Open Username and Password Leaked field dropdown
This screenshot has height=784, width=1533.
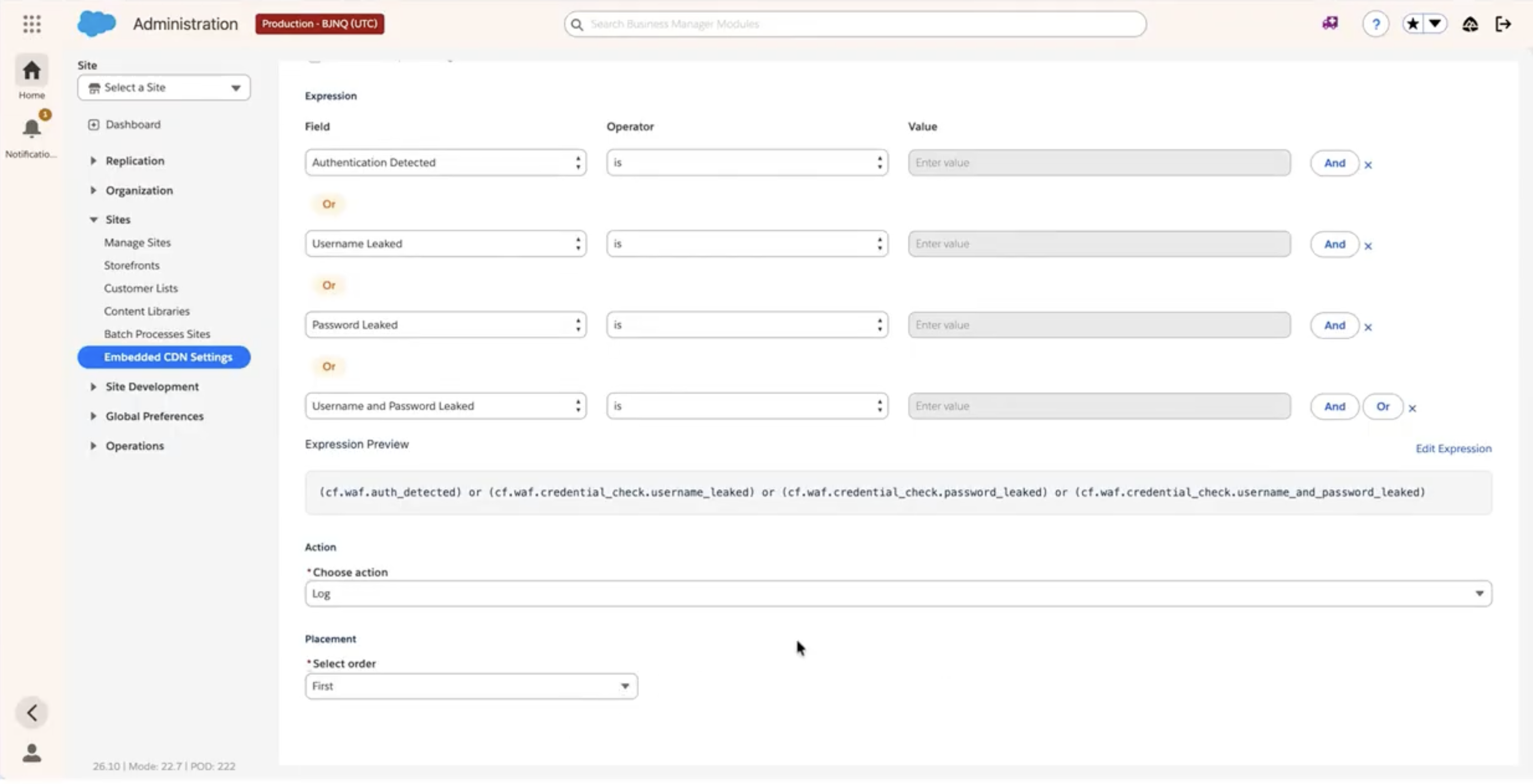click(x=445, y=406)
